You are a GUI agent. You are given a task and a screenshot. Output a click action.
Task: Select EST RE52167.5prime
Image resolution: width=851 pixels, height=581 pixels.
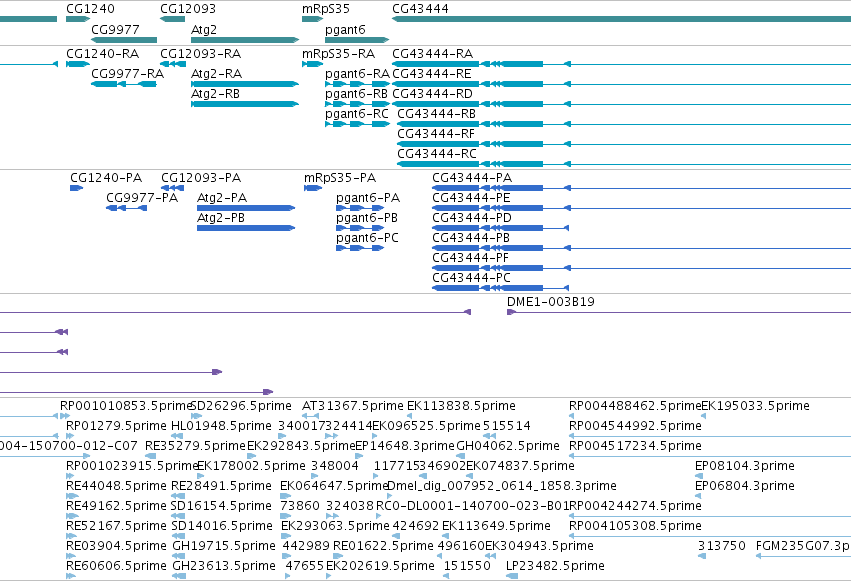[x=116, y=526]
